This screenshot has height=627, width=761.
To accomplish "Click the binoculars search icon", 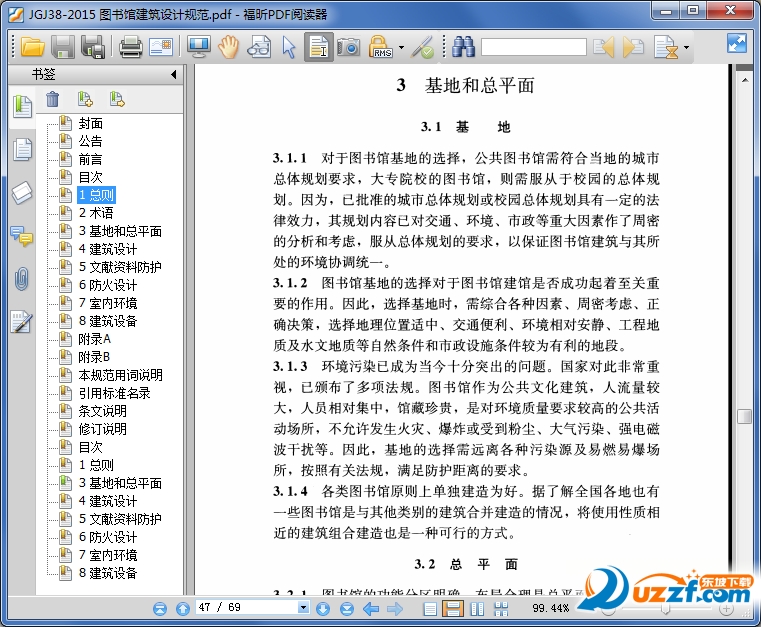I will [463, 47].
